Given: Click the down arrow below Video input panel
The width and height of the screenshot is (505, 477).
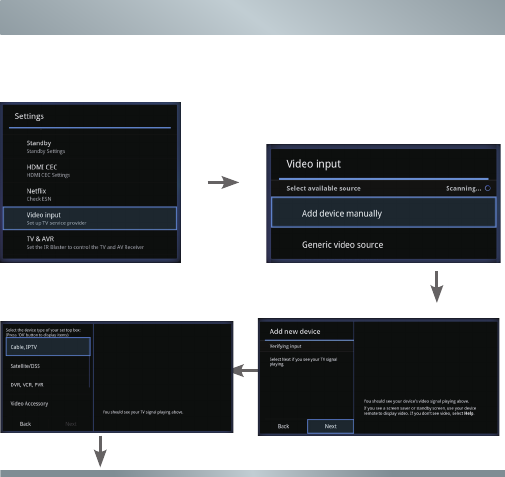Looking at the screenshot, I should click(x=437, y=287).
